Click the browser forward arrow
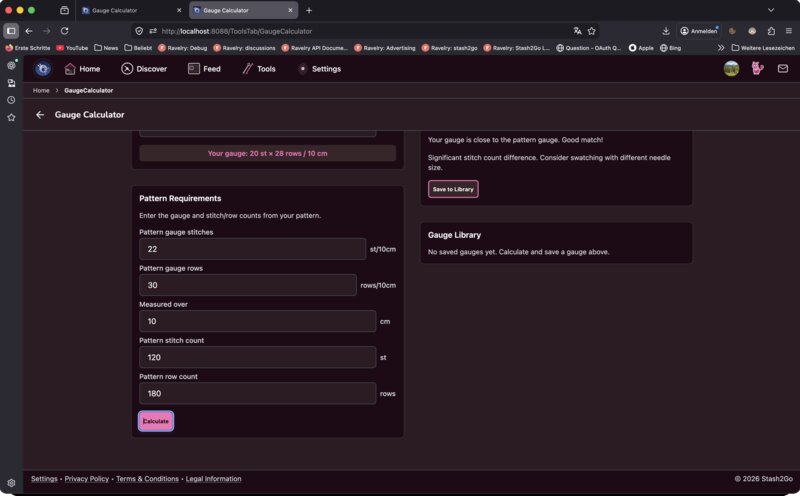800x496 pixels. (46, 31)
